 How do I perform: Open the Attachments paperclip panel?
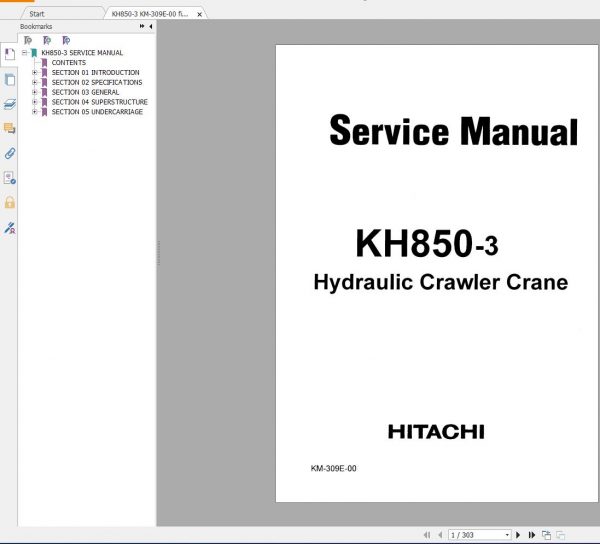[x=10, y=153]
